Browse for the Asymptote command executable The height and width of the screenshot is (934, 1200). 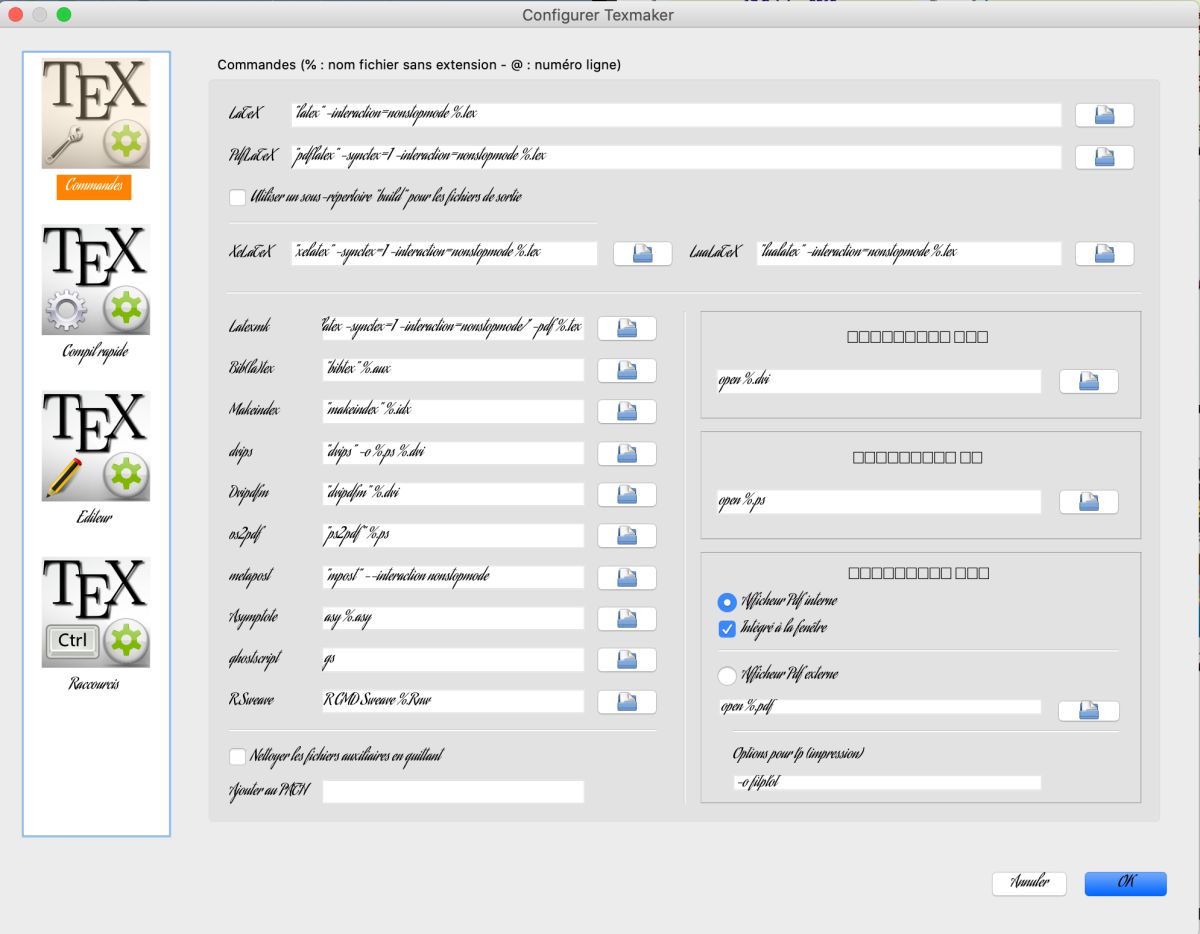(627, 619)
